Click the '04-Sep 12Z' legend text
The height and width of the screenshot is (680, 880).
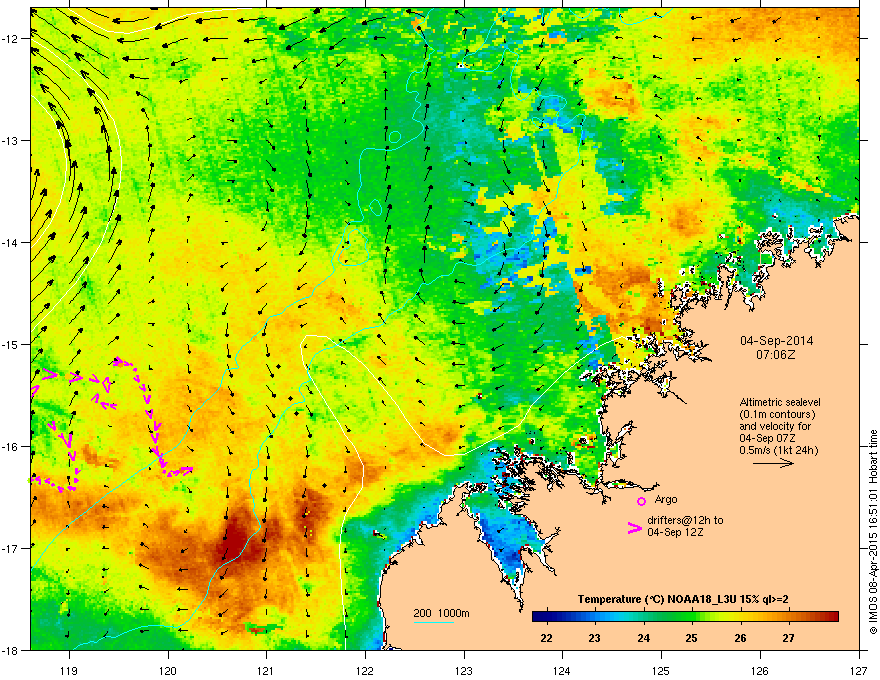click(675, 532)
